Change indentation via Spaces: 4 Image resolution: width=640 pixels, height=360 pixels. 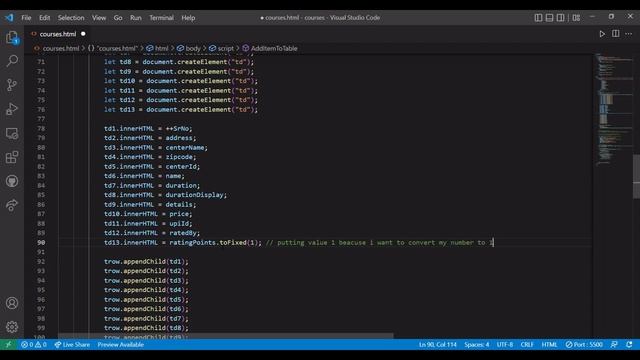point(476,344)
